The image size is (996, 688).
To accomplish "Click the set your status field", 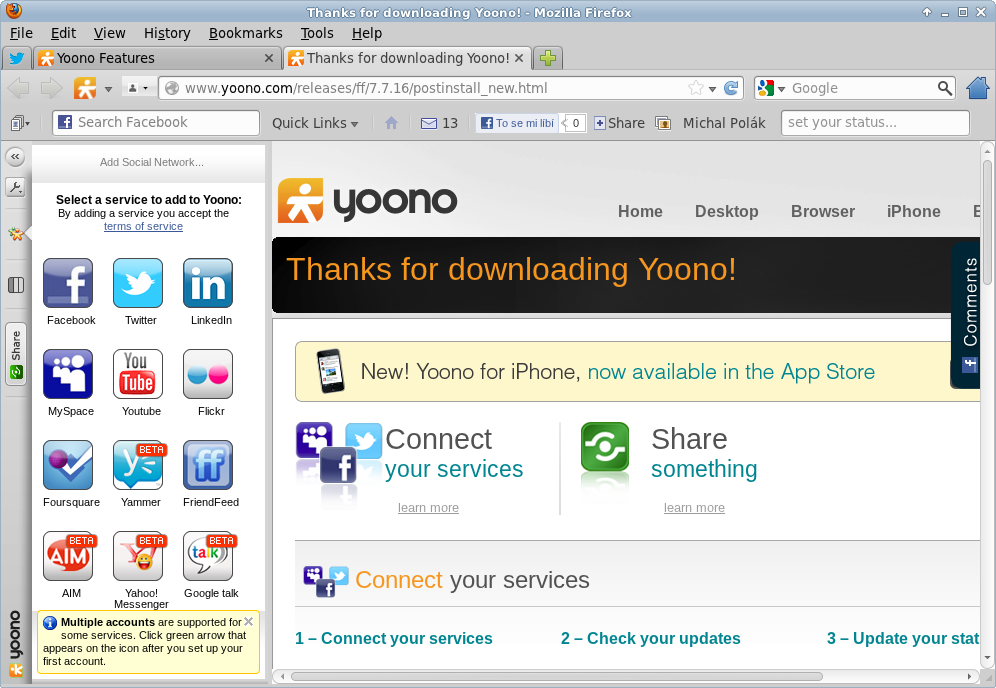I will (x=875, y=123).
